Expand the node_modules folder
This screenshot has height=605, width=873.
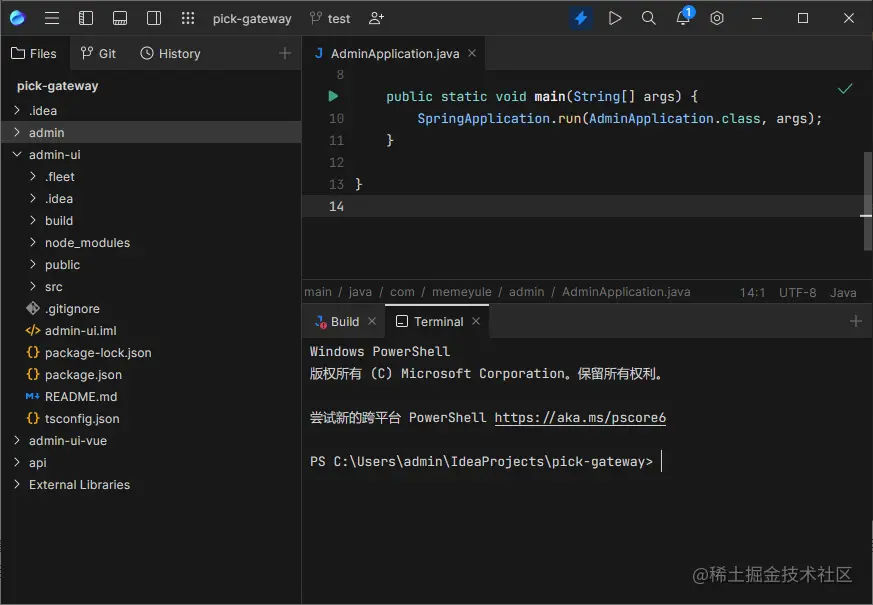[33, 242]
